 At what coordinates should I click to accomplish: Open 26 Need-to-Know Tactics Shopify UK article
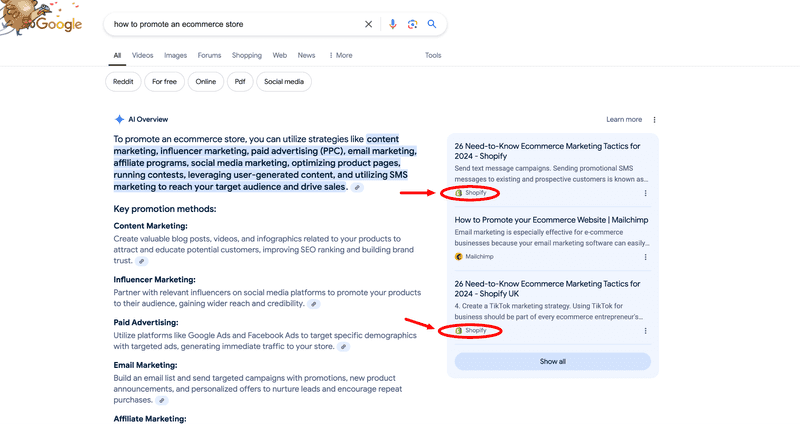click(547, 289)
